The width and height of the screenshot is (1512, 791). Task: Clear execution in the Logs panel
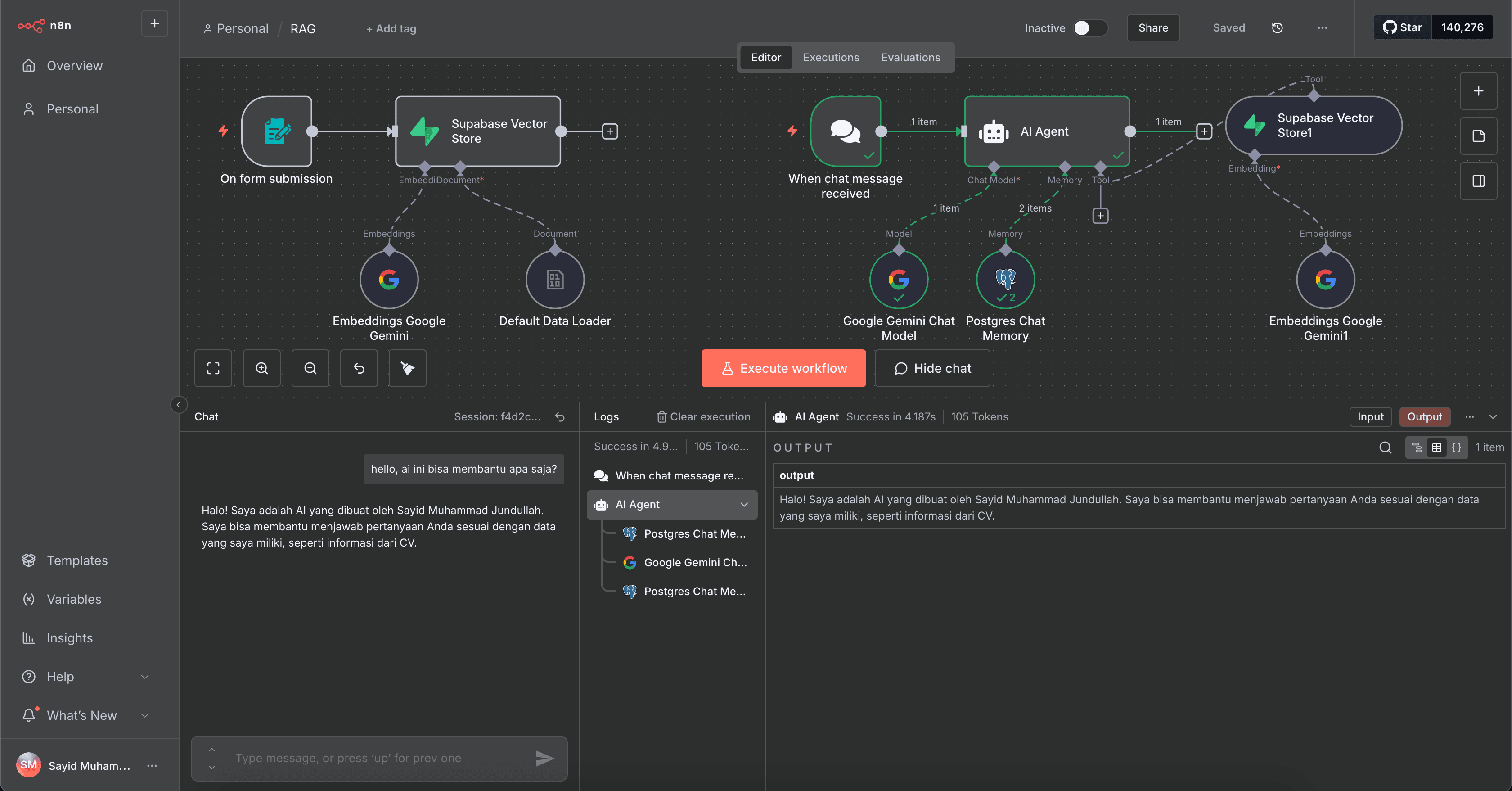[x=703, y=417]
